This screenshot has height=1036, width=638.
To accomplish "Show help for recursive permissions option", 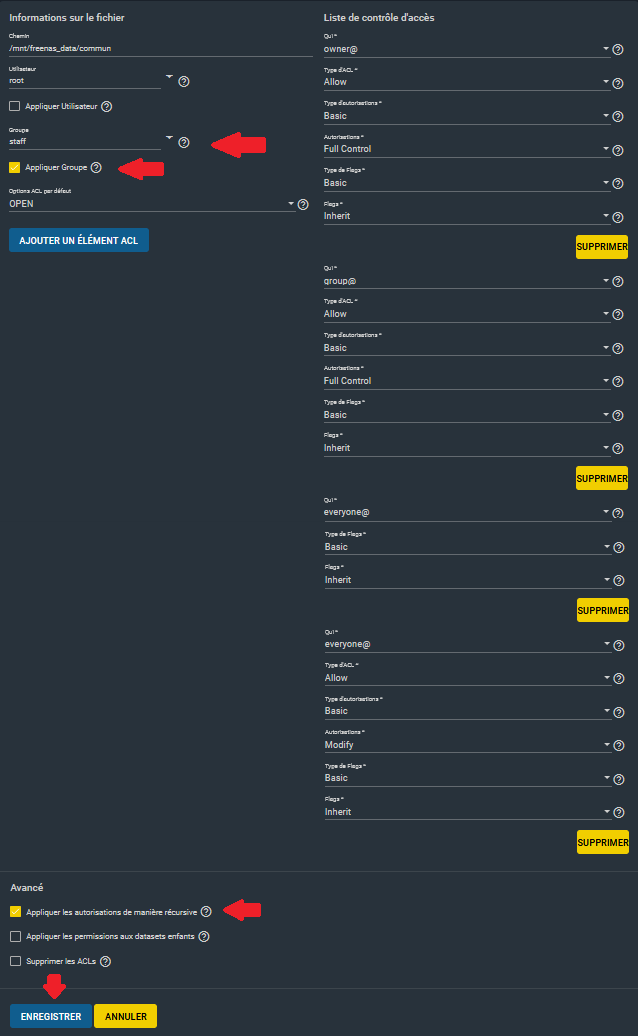I will coord(206,912).
